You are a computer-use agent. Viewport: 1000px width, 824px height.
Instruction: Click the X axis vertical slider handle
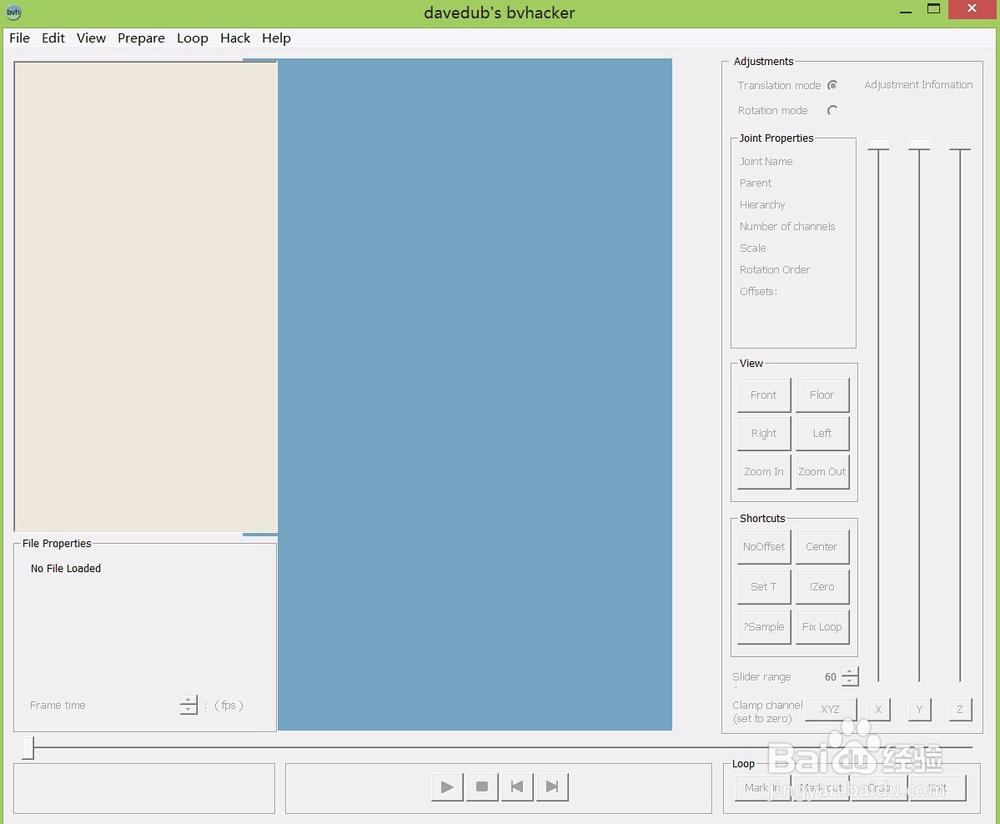(878, 145)
